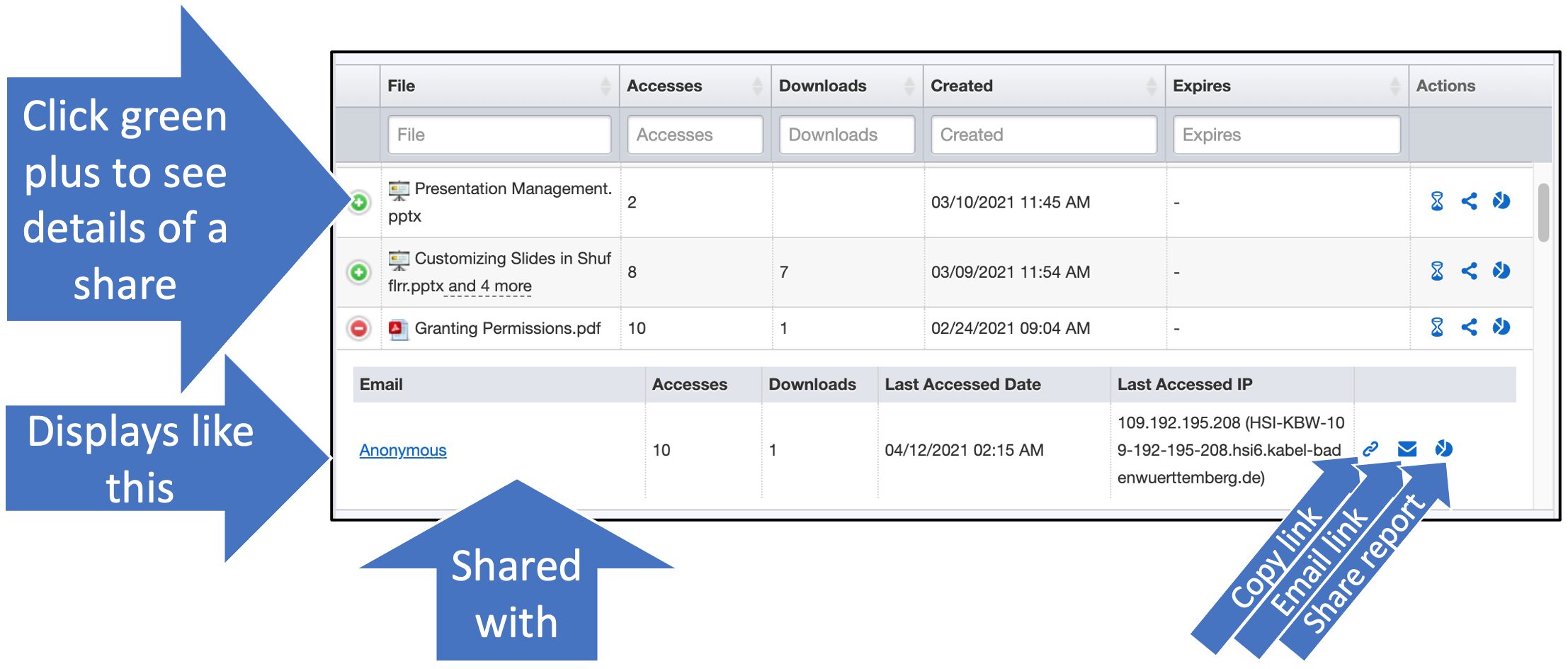Image resolution: width=1568 pixels, height=669 pixels.
Task: Email link for Anonymous share
Action: tap(1407, 449)
